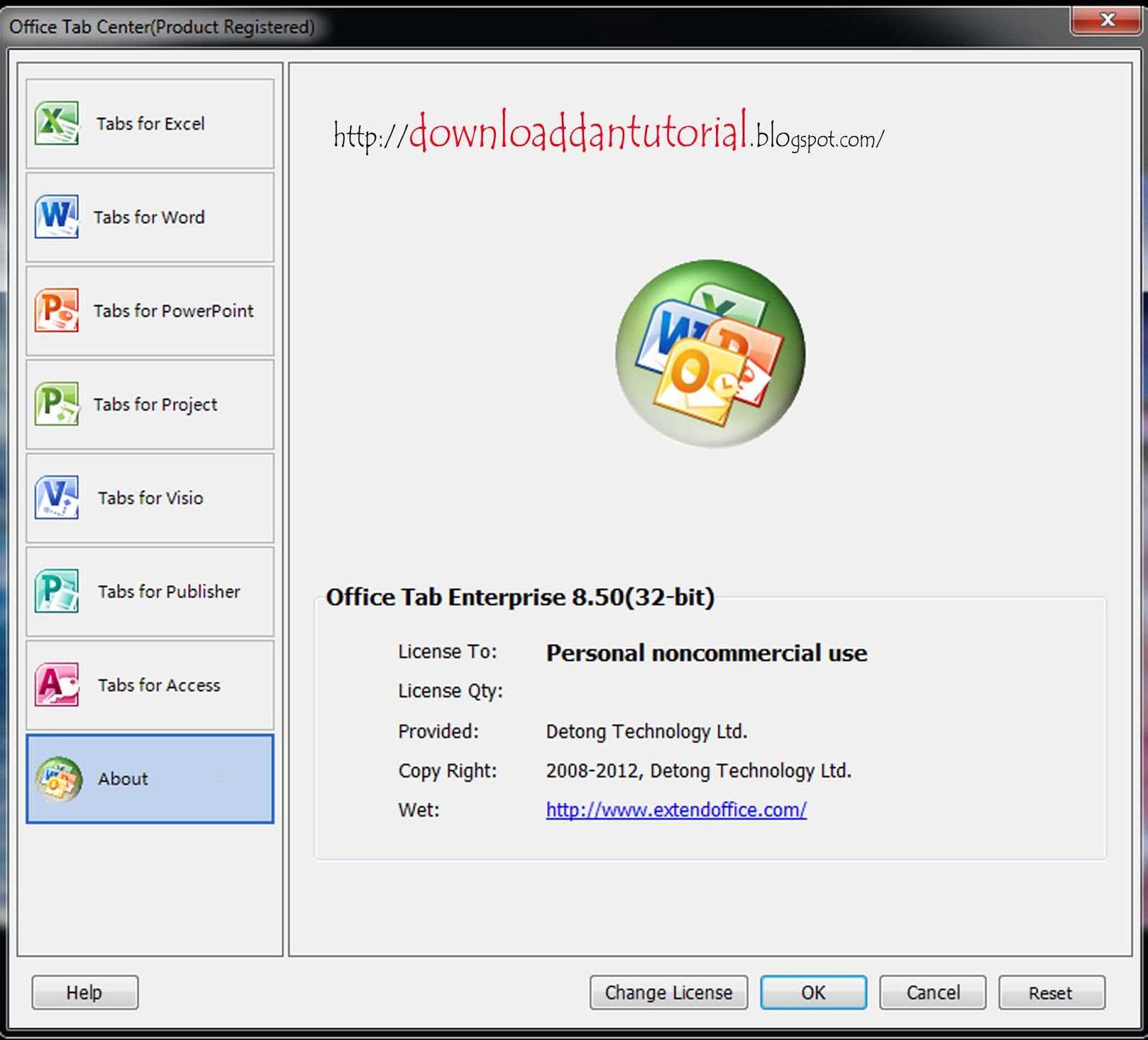Select the About tab label
The height and width of the screenshot is (1040, 1148).
[x=123, y=779]
